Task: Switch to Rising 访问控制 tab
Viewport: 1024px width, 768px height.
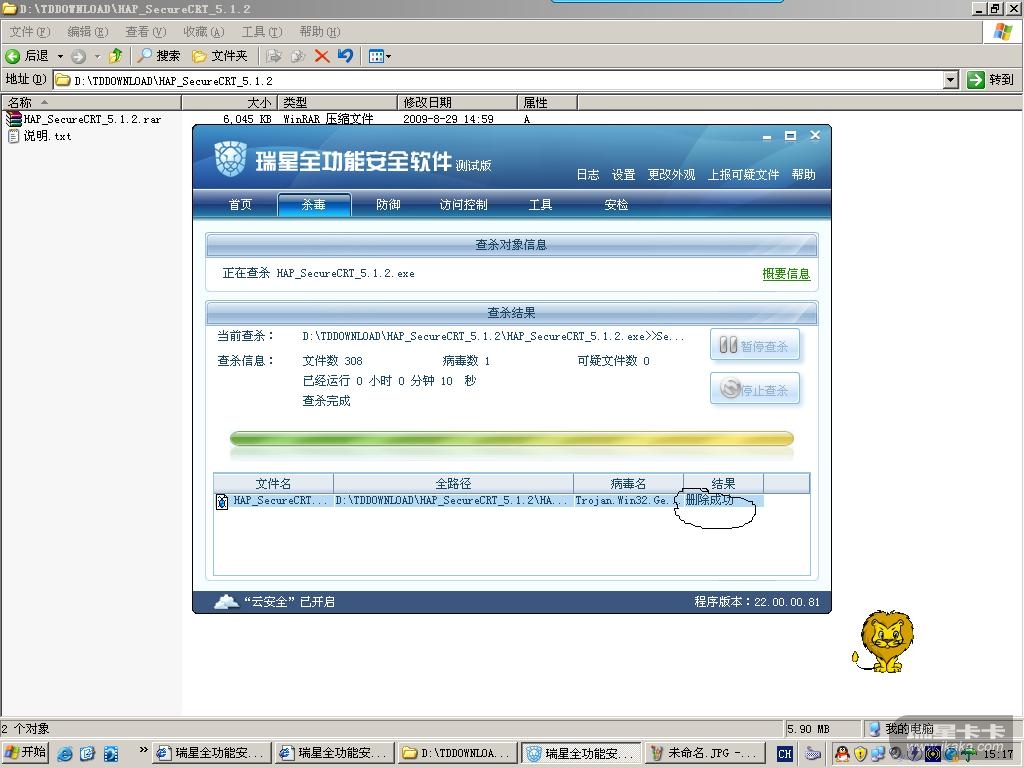Action: pos(463,204)
